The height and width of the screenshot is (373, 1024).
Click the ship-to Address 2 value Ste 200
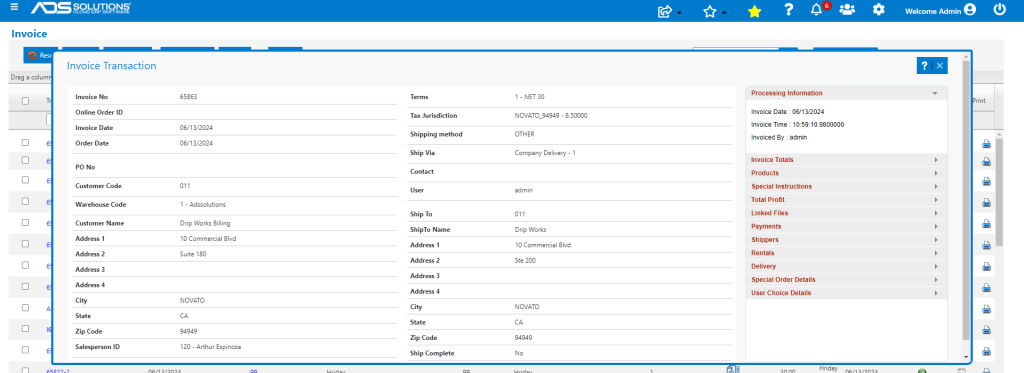pos(526,261)
